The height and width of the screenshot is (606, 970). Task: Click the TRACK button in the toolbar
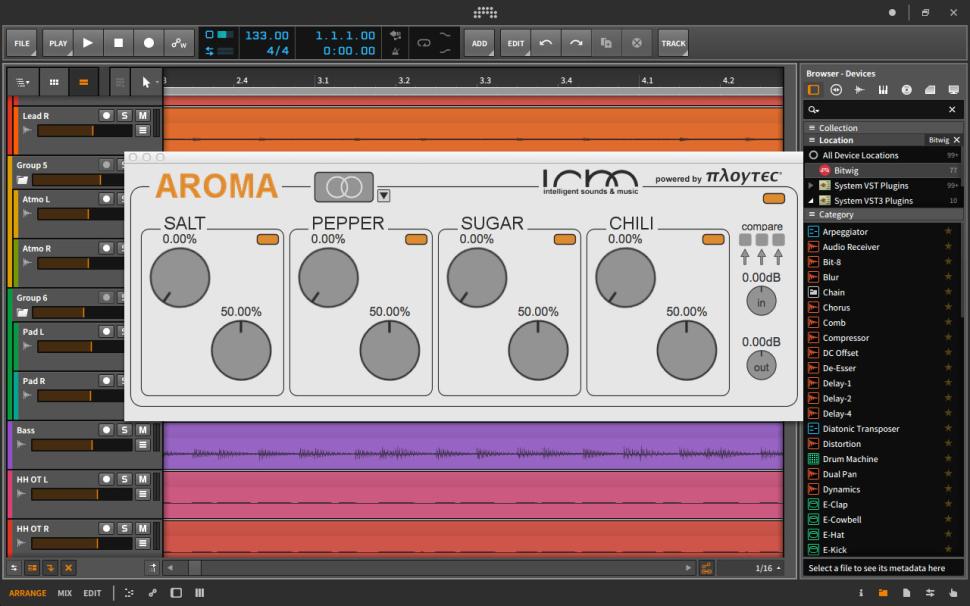[x=673, y=43]
